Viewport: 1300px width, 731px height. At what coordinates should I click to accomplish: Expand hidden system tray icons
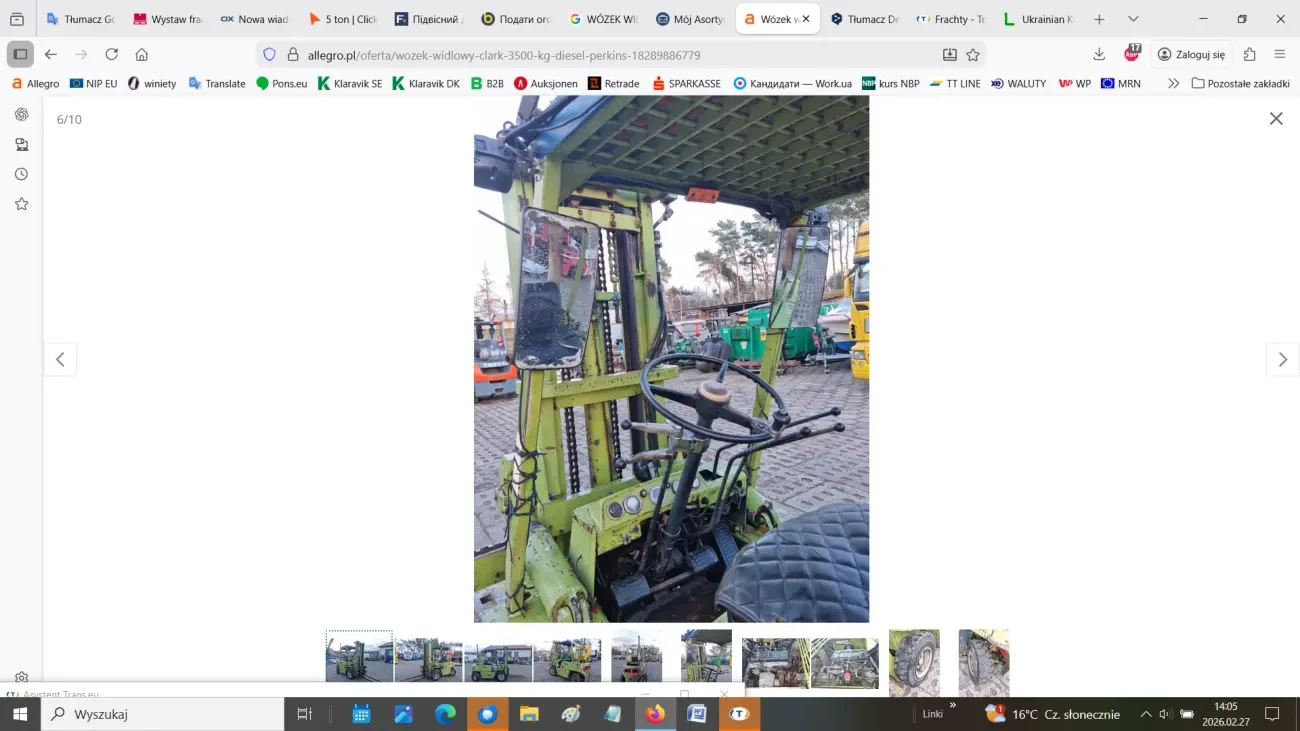[1146, 714]
